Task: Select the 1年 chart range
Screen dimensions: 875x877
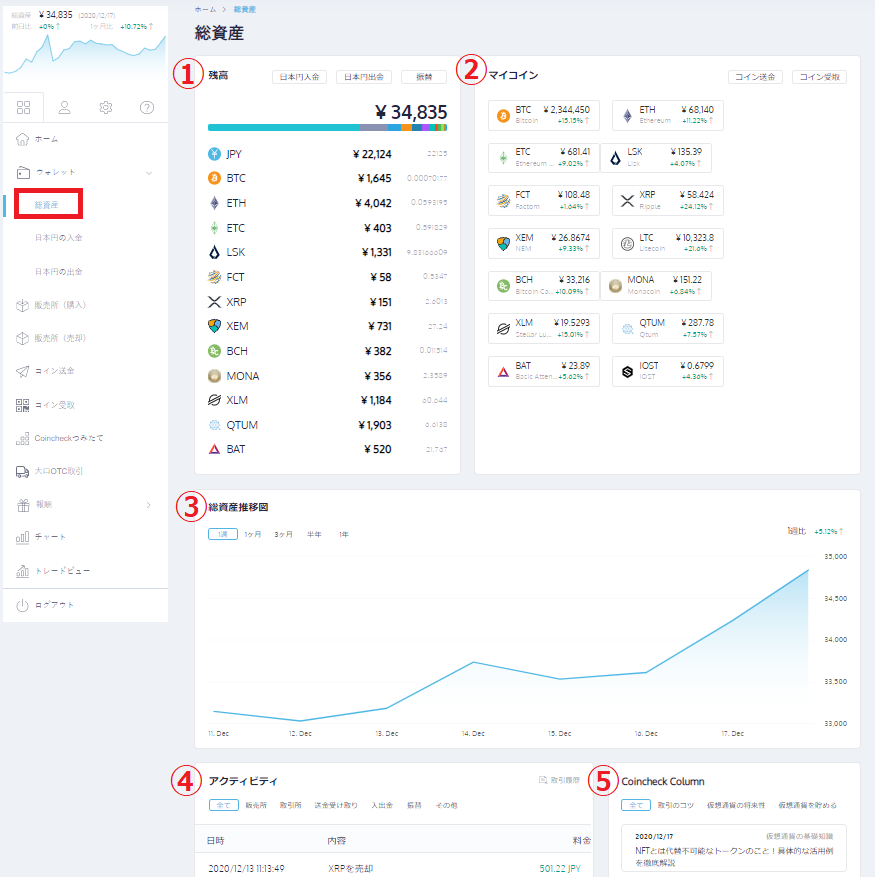Action: point(344,534)
